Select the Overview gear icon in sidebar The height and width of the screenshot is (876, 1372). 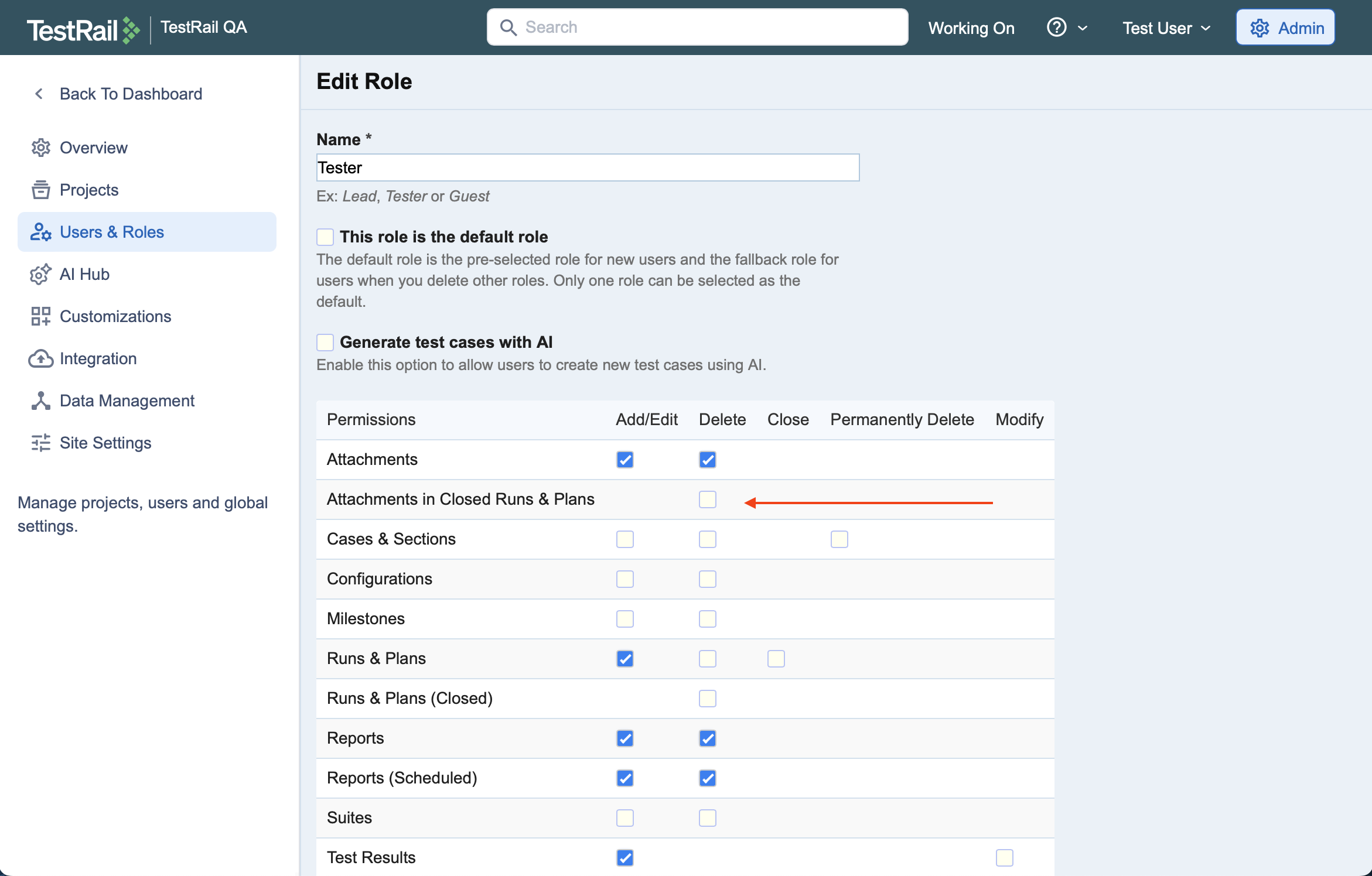click(40, 148)
